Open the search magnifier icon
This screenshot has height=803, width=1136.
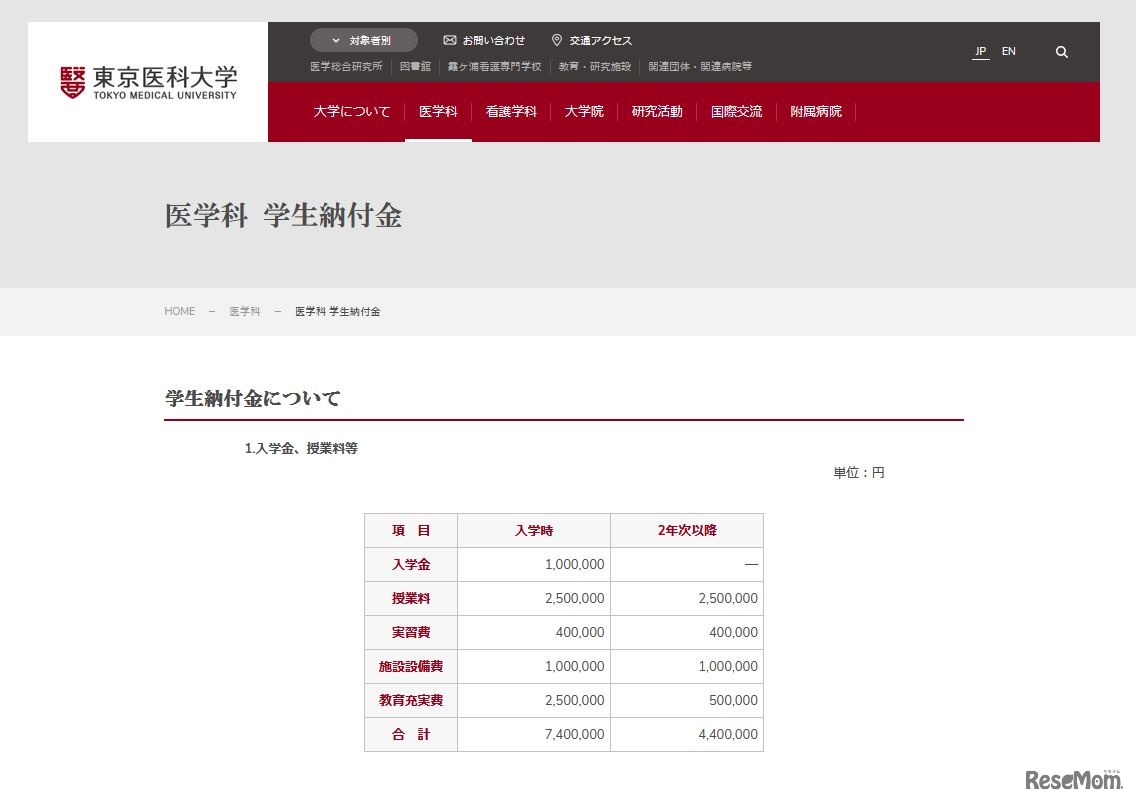tap(1061, 52)
